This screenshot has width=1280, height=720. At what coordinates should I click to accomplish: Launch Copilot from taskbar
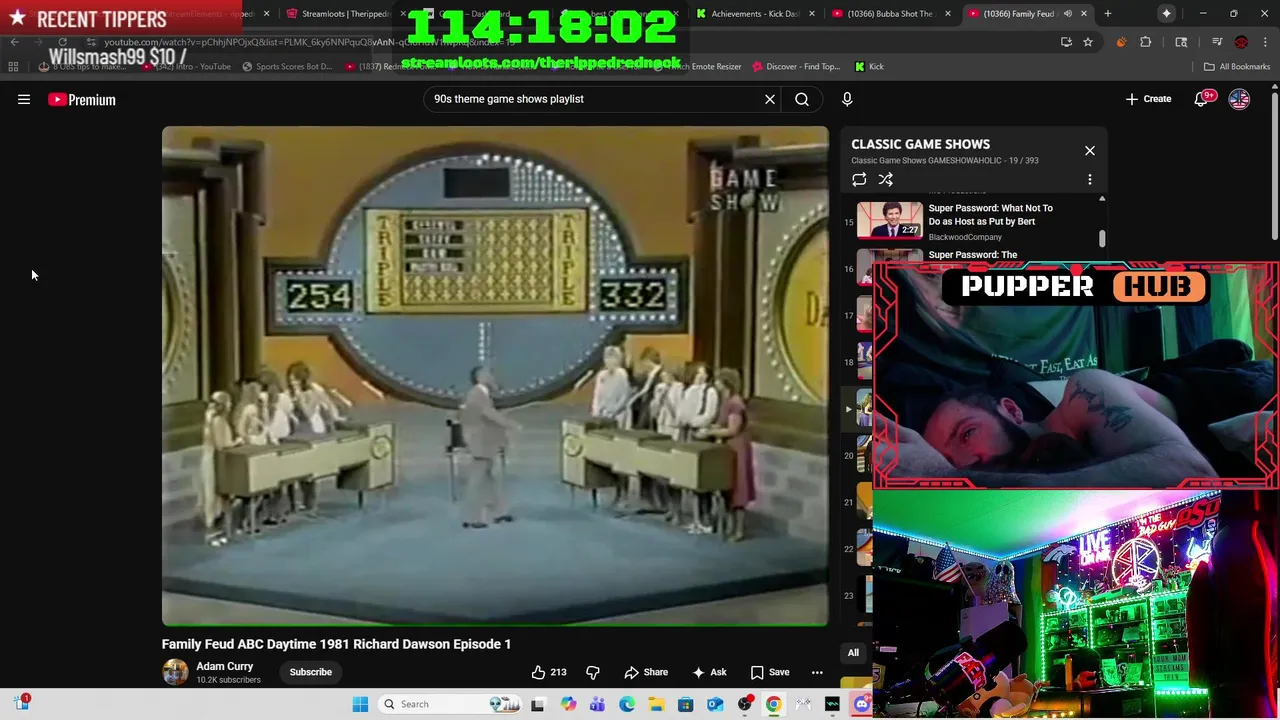coord(568,704)
